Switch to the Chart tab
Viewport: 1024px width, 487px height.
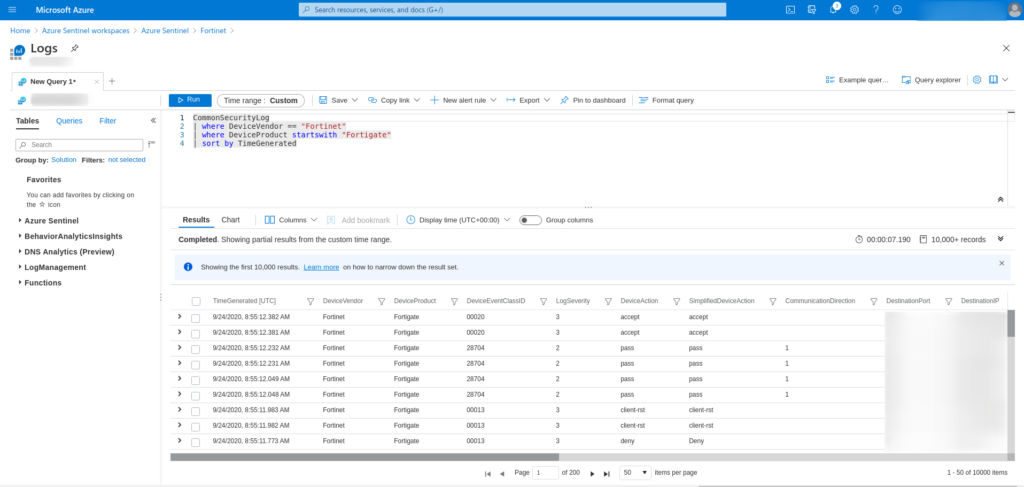[231, 220]
